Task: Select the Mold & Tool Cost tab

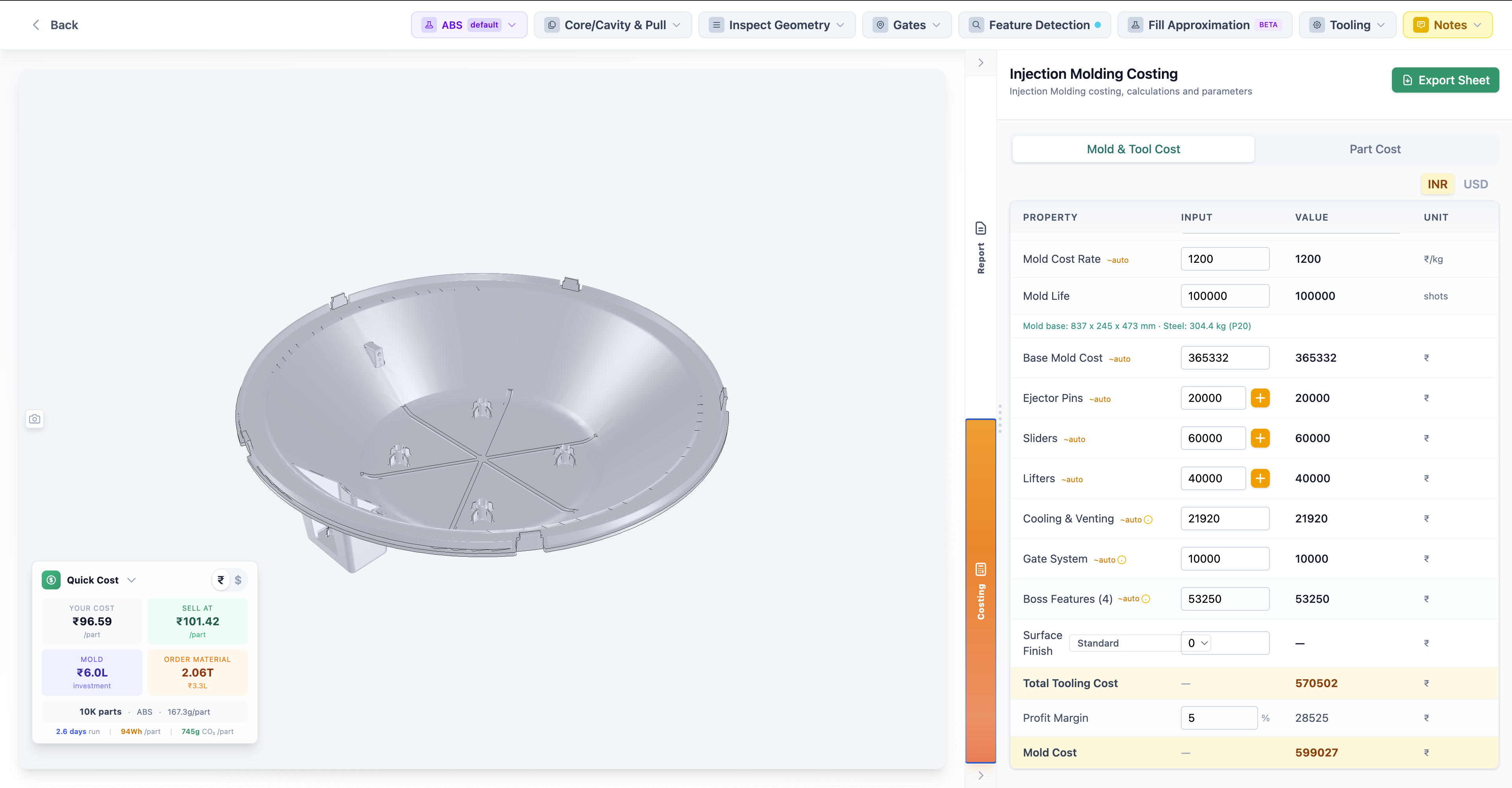Action: click(x=1133, y=149)
